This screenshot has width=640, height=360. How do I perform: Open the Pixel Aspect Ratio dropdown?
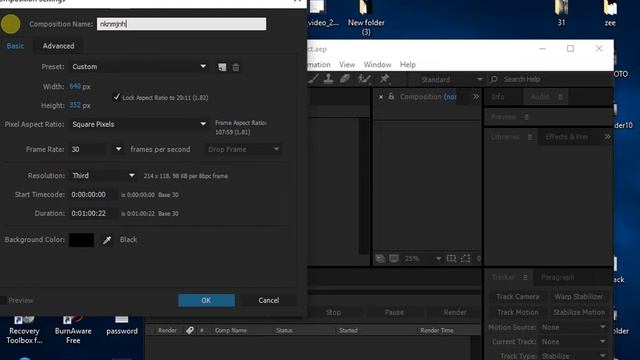click(139, 124)
